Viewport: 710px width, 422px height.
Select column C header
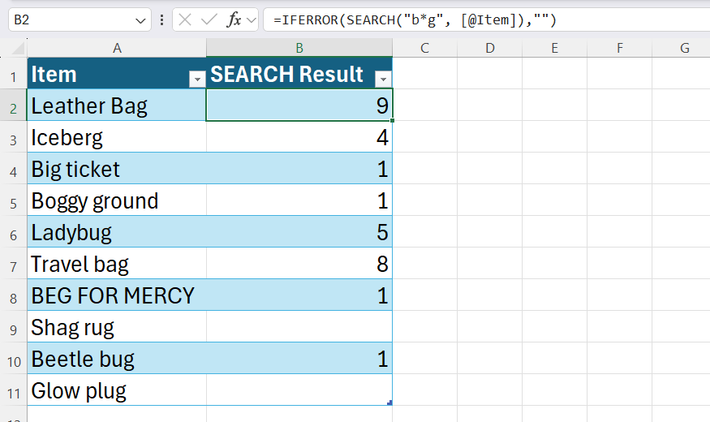[425, 48]
